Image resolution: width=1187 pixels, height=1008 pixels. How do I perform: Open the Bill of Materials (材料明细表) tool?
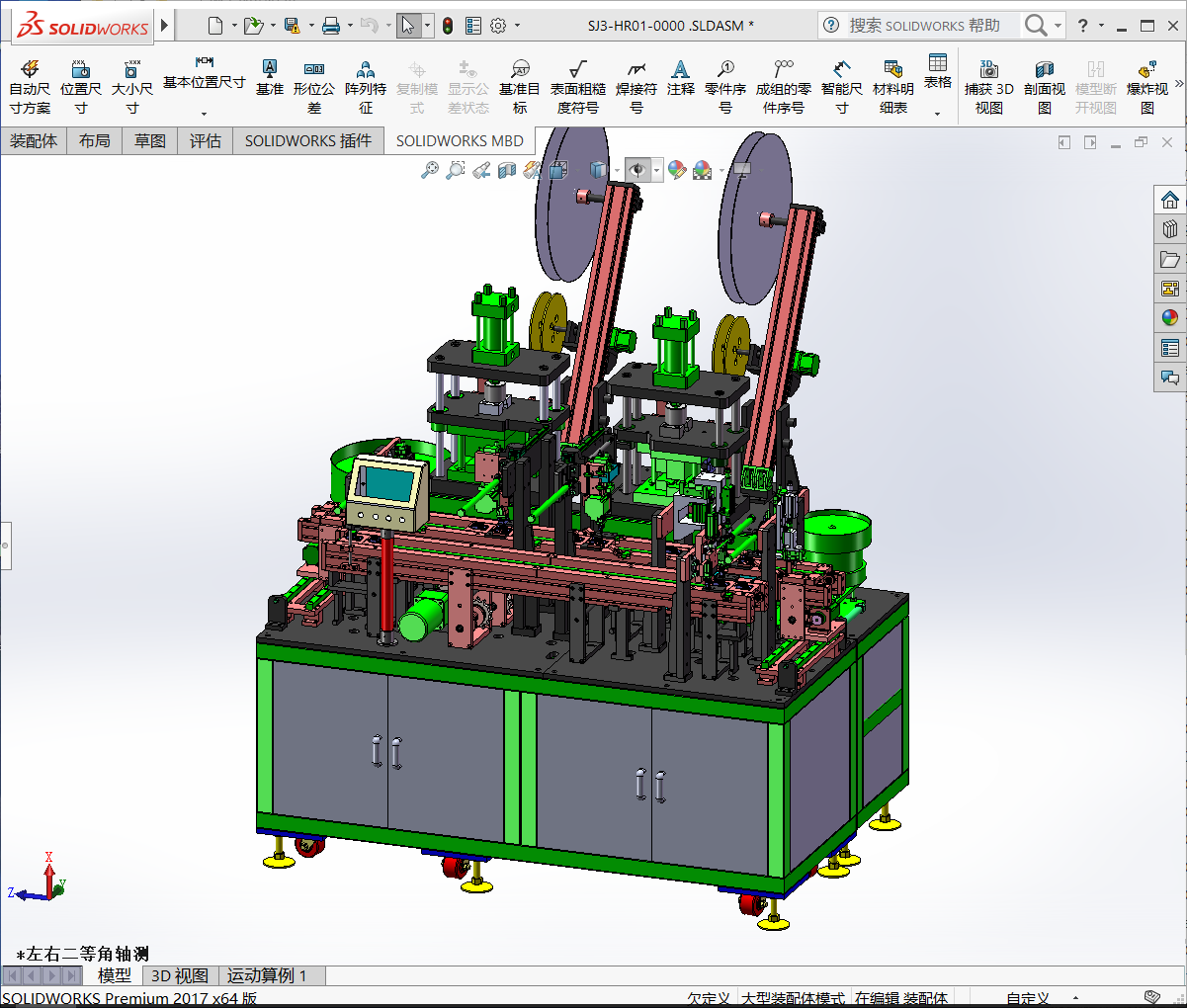click(x=893, y=87)
